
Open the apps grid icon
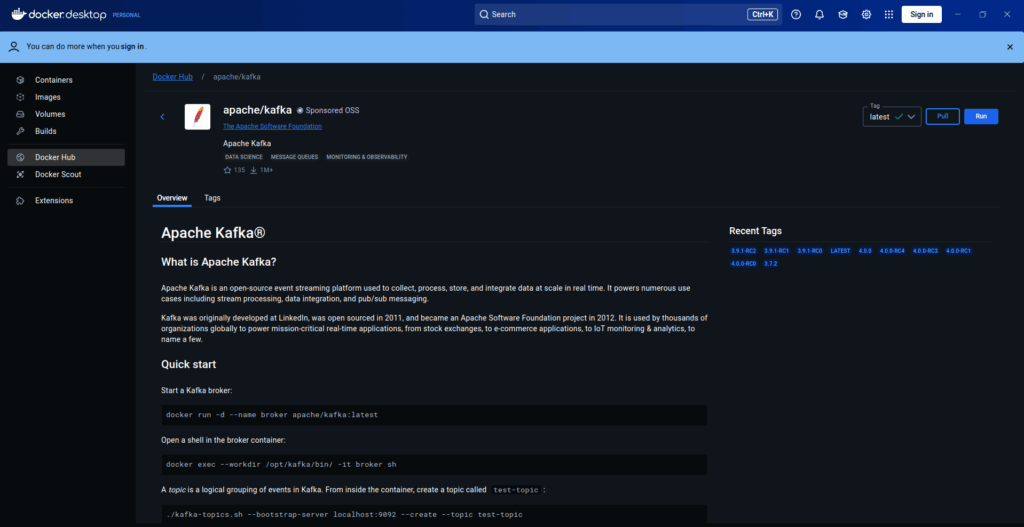click(x=889, y=14)
